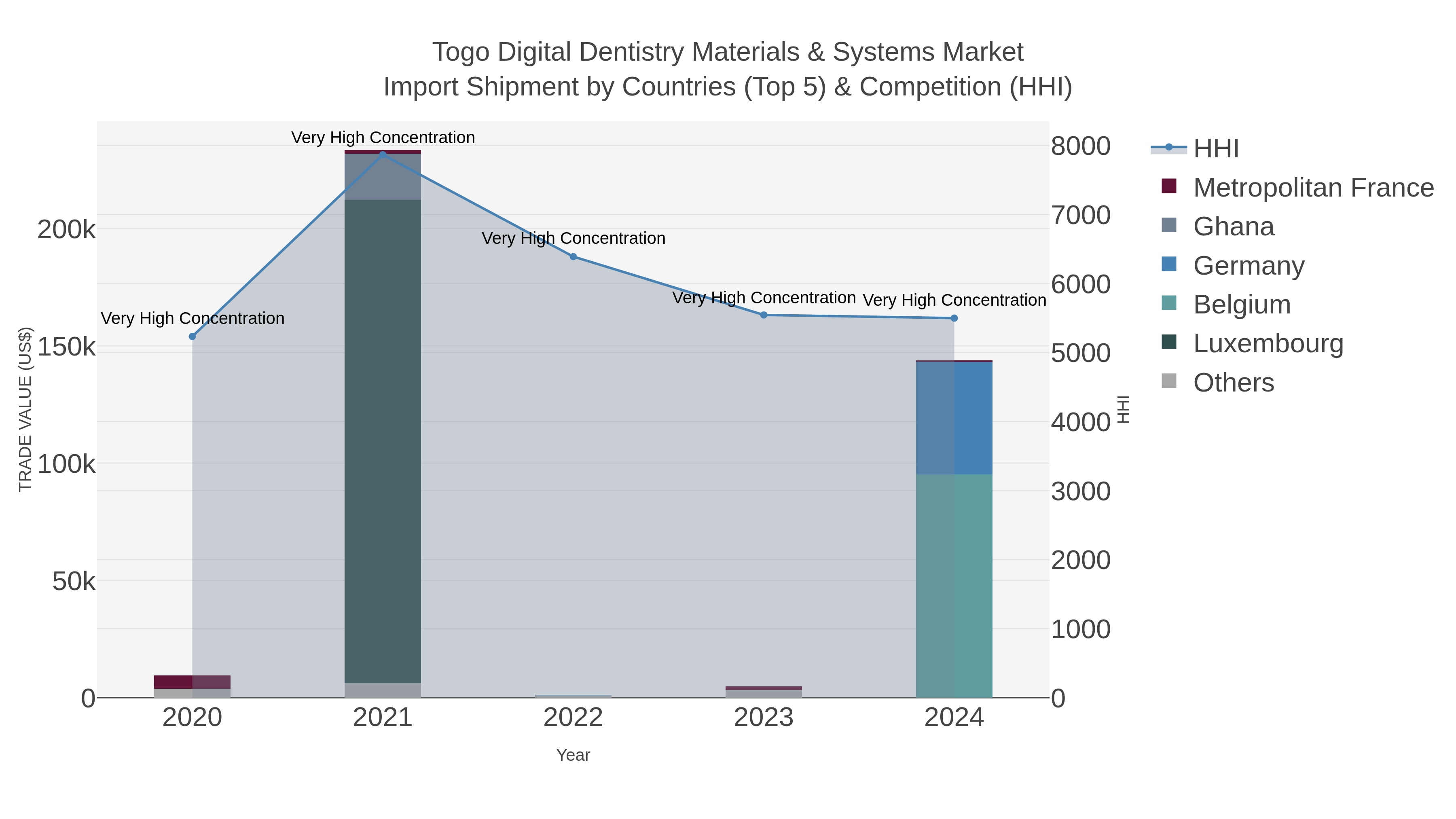Click the HHI line marker for 2021
Image resolution: width=1456 pixels, height=819 pixels.
pos(383,154)
